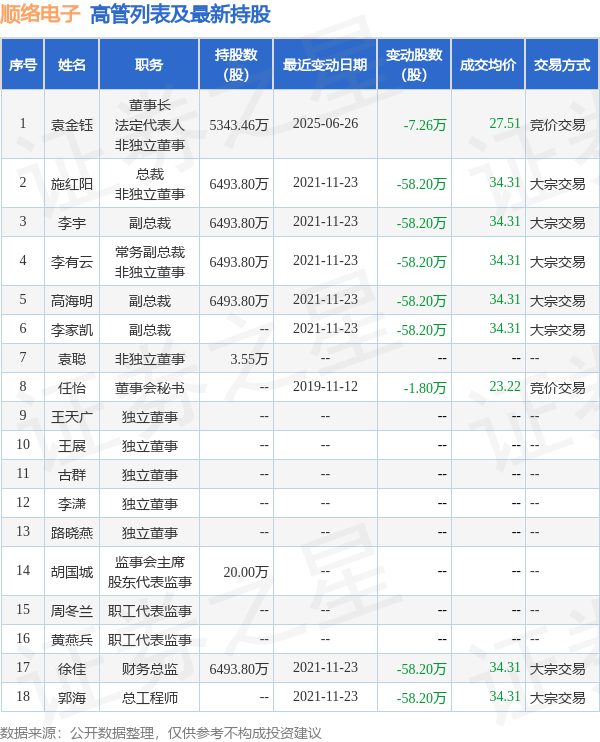Click the holding value 3.55万
Image resolution: width=600 pixels, height=742 pixels.
249,359
